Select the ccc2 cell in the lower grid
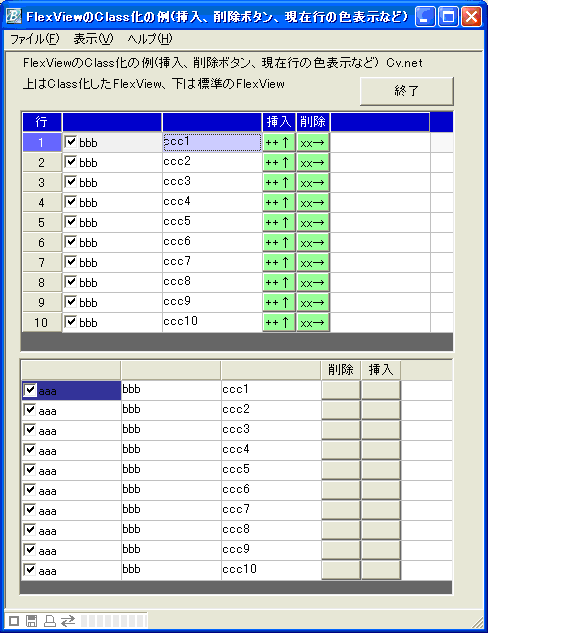This screenshot has width=576, height=633. click(x=271, y=411)
